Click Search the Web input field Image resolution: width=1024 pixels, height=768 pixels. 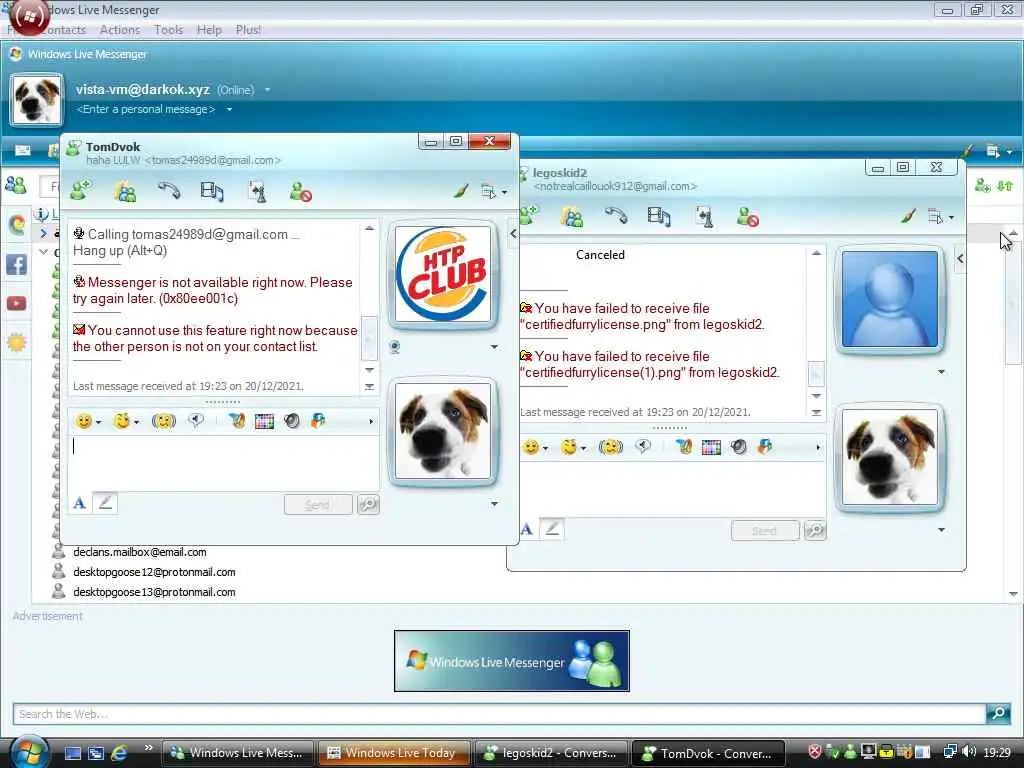click(x=499, y=714)
